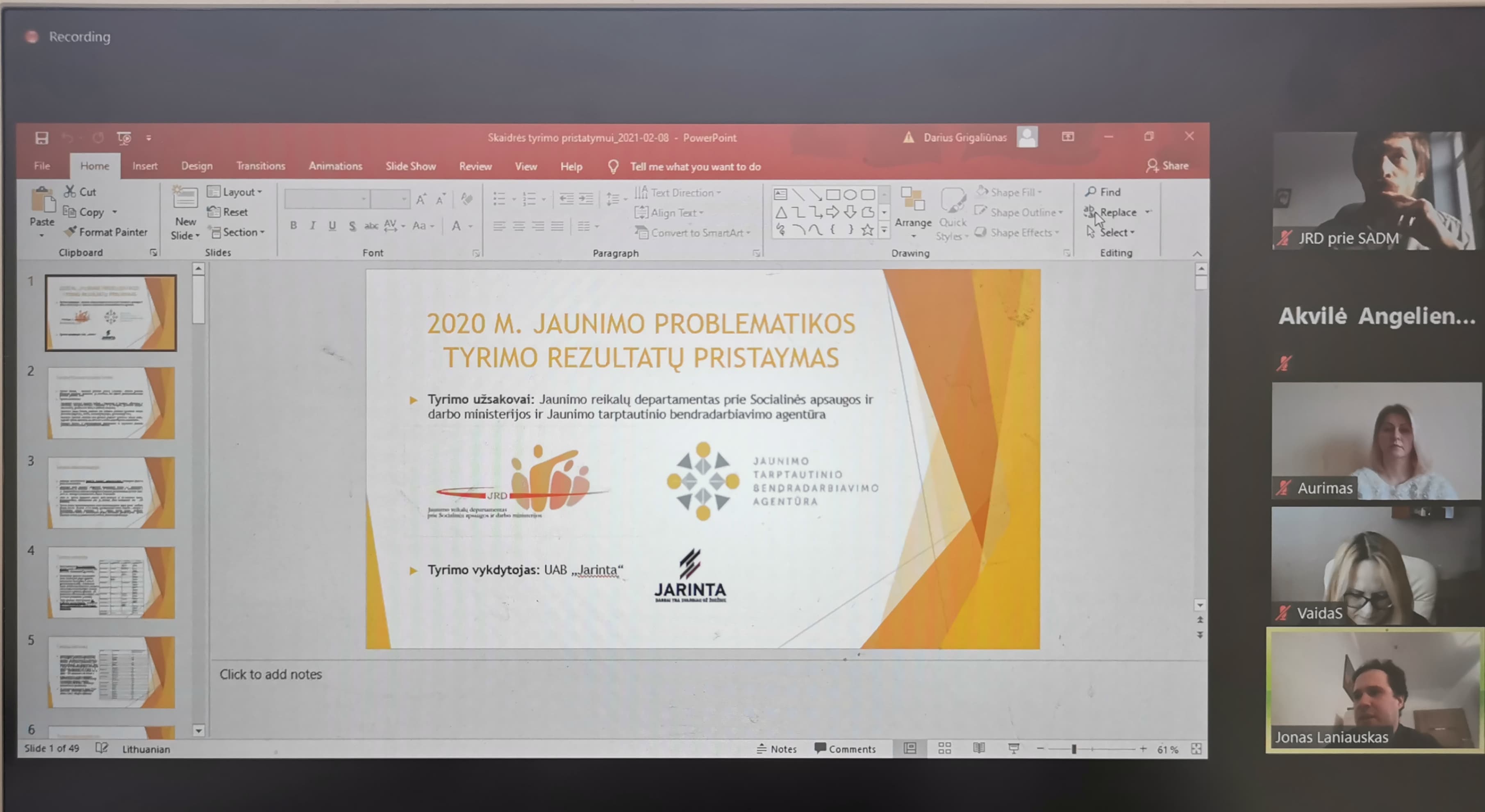
Task: Click Reset slide button
Action: click(x=228, y=212)
